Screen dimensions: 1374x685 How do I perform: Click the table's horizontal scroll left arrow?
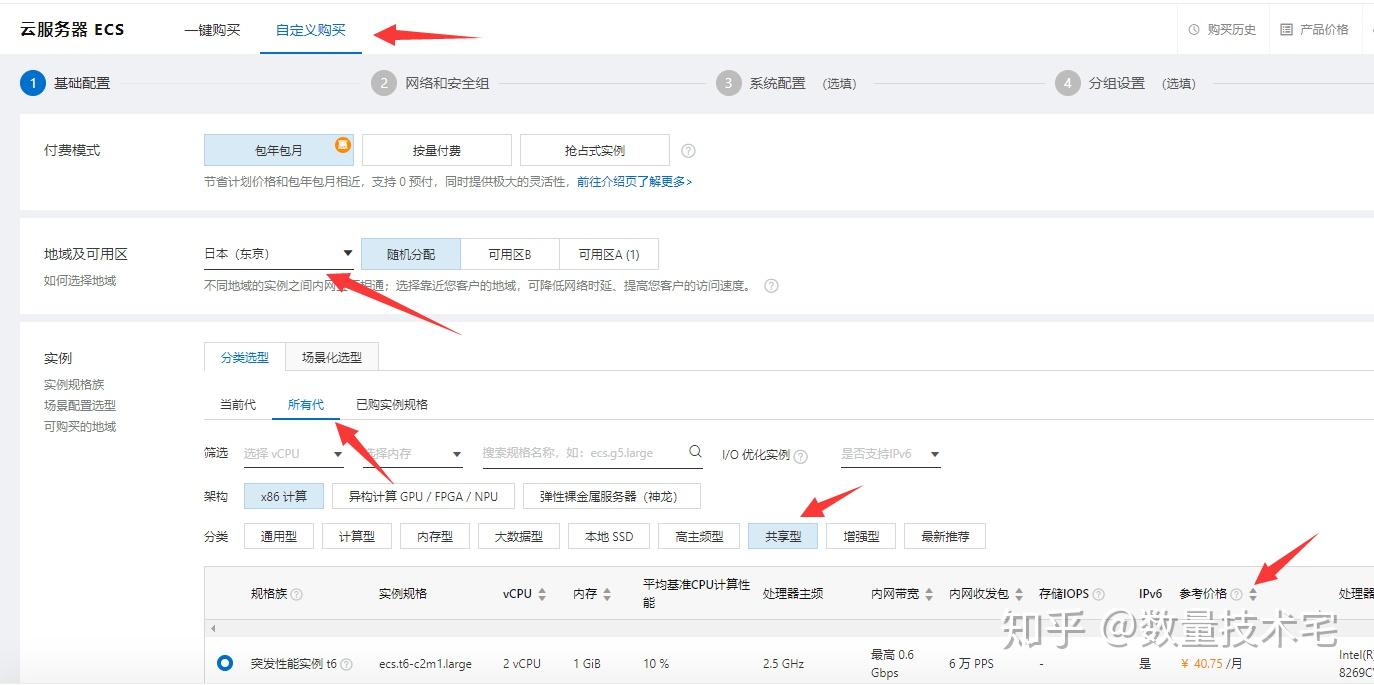[212, 628]
